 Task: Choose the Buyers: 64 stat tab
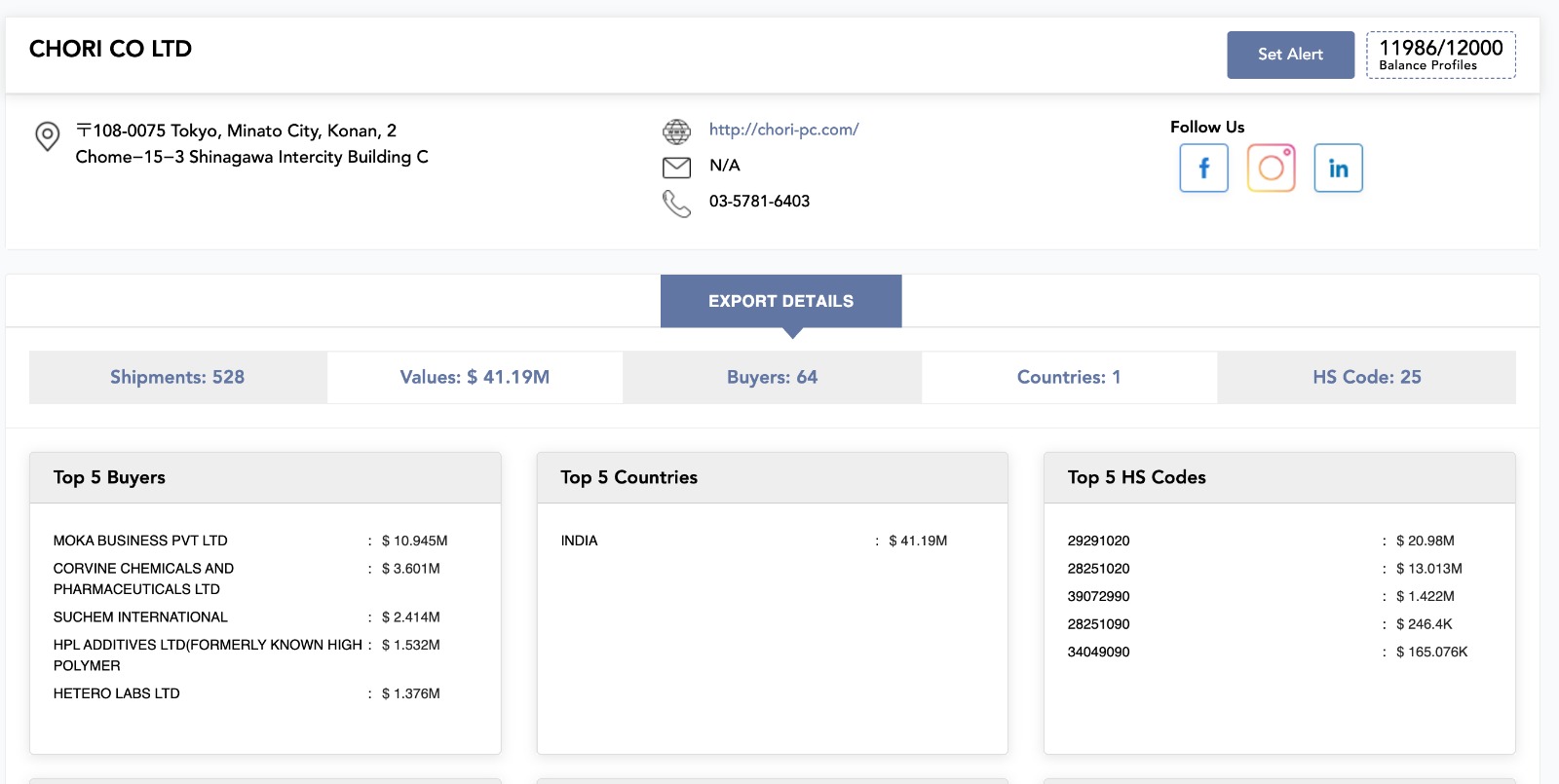[772, 377]
